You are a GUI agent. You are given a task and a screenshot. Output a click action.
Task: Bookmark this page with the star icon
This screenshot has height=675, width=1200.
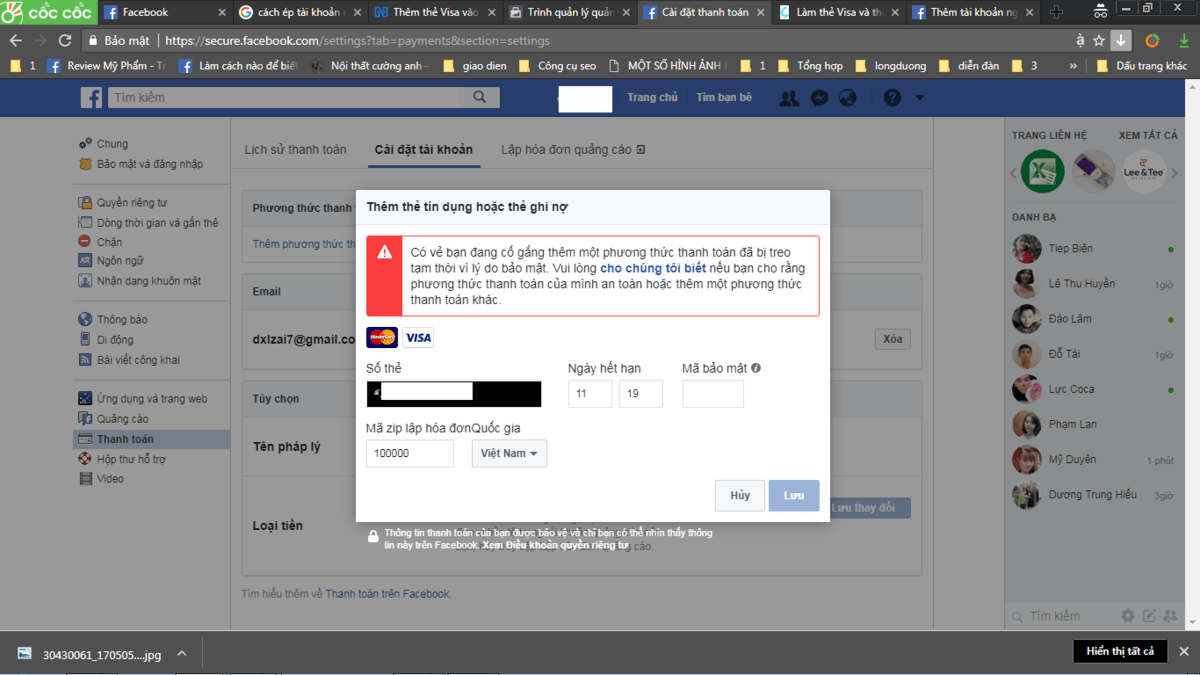(x=1099, y=41)
